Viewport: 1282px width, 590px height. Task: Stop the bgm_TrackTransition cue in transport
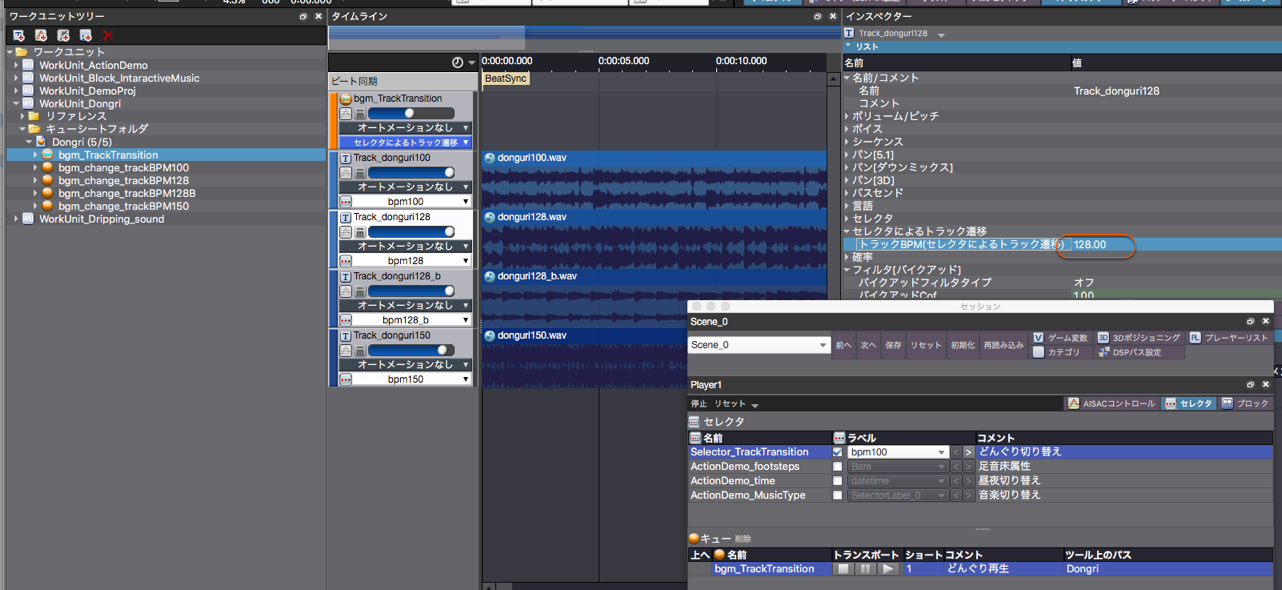pos(844,569)
